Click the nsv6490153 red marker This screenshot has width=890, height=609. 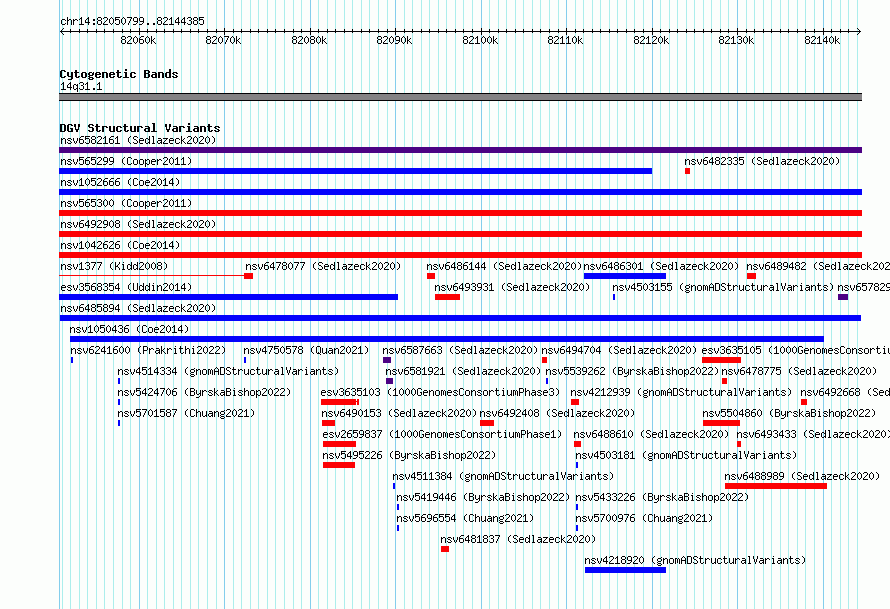coord(328,423)
